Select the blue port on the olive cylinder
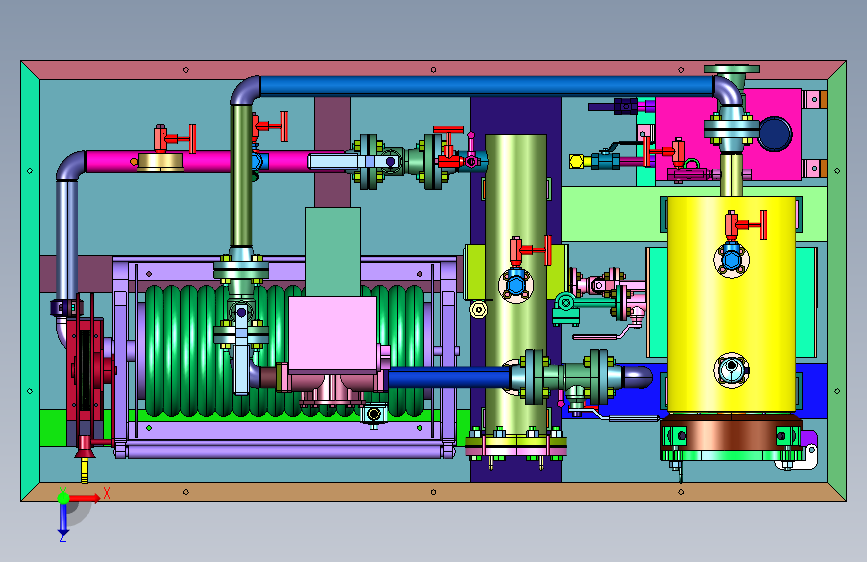This screenshot has height=562, width=867. [x=516, y=285]
